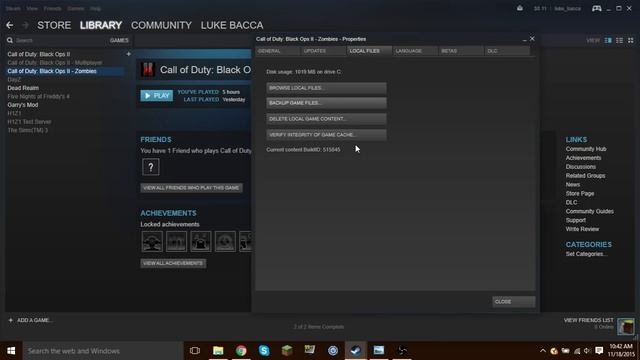Open View Friends List
This screenshot has height=360, width=640.
pos(588,320)
